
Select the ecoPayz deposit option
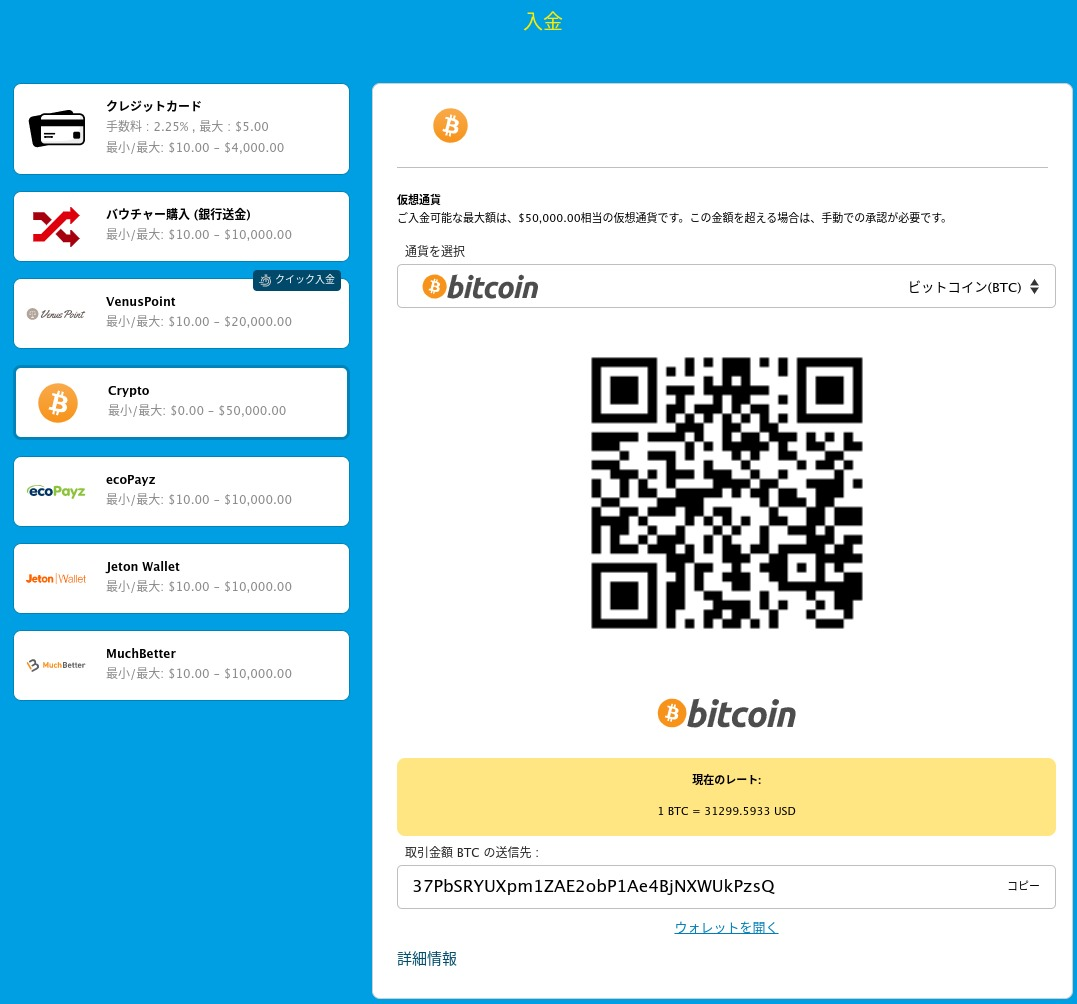click(x=181, y=492)
